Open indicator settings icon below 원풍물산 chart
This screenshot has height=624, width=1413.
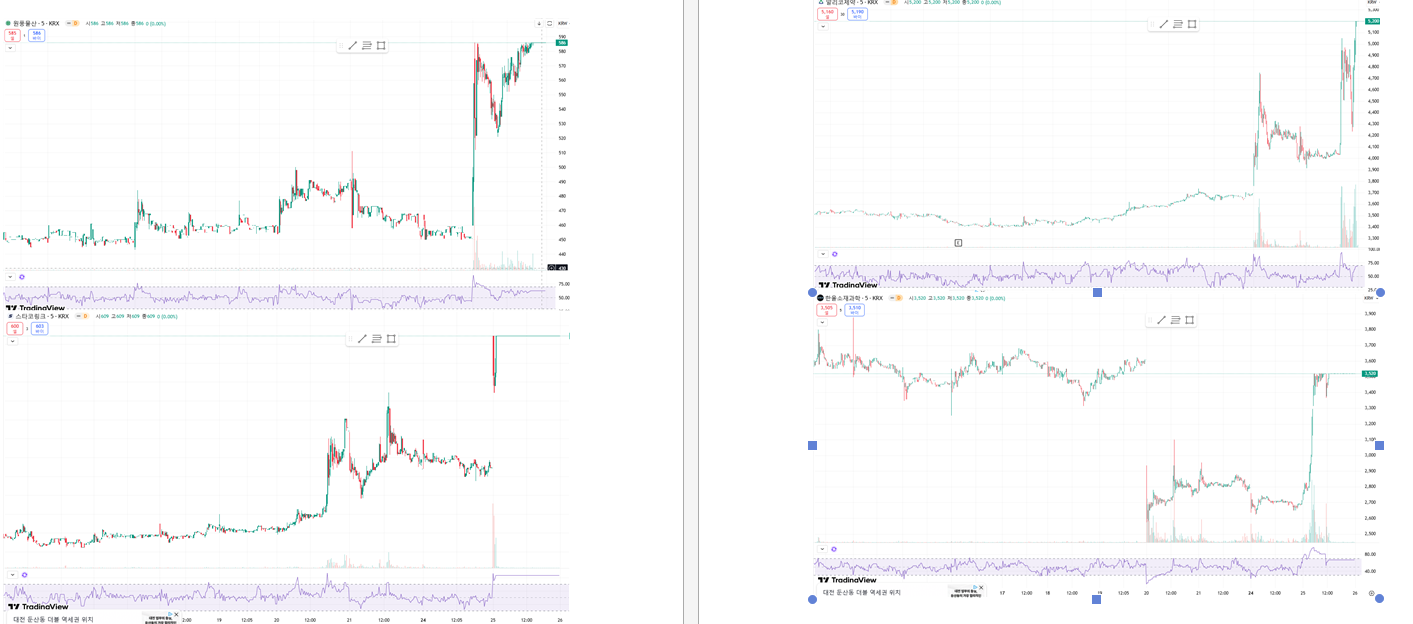coord(22,277)
